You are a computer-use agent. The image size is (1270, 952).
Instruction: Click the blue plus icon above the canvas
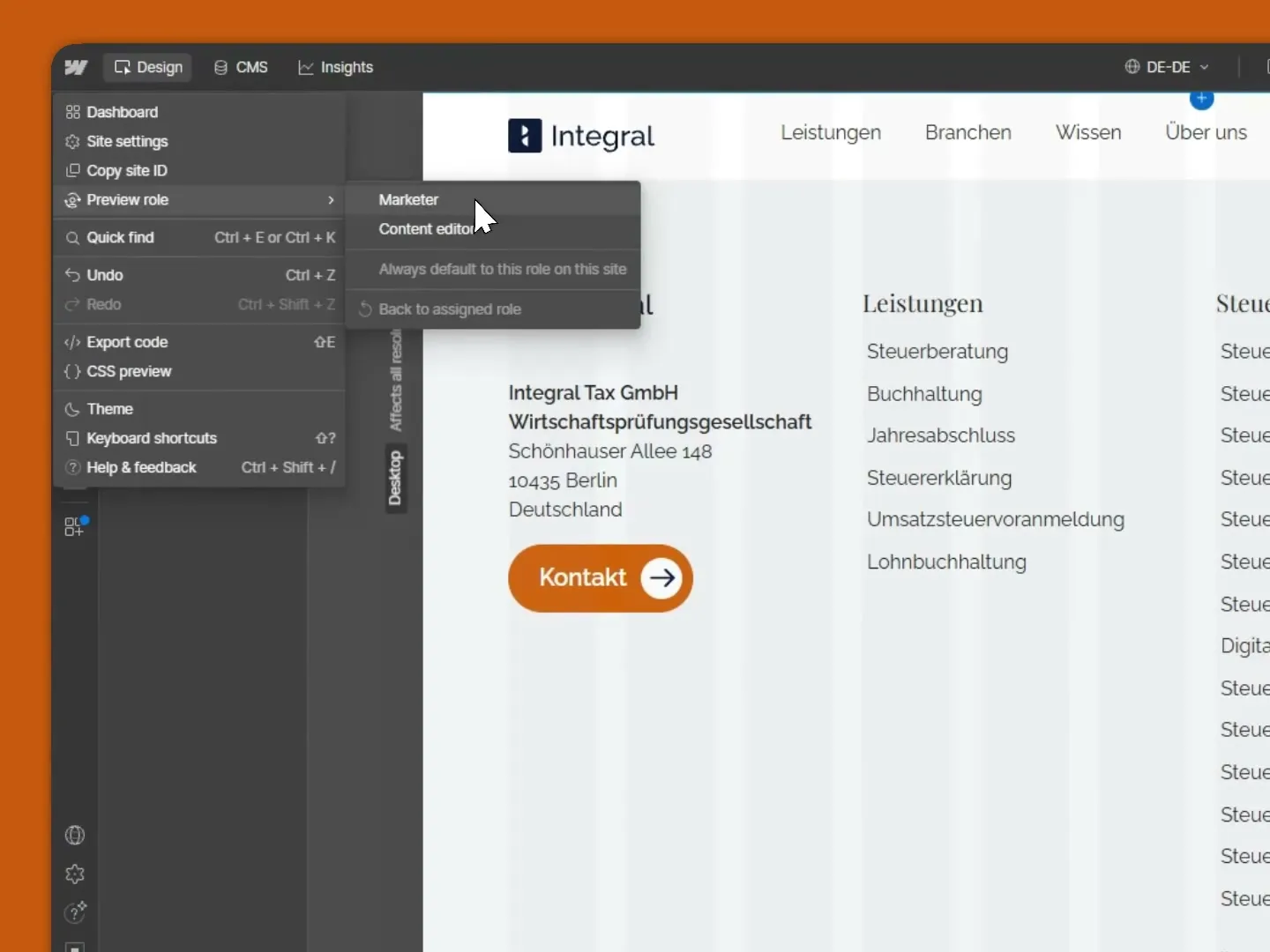pos(1201,99)
